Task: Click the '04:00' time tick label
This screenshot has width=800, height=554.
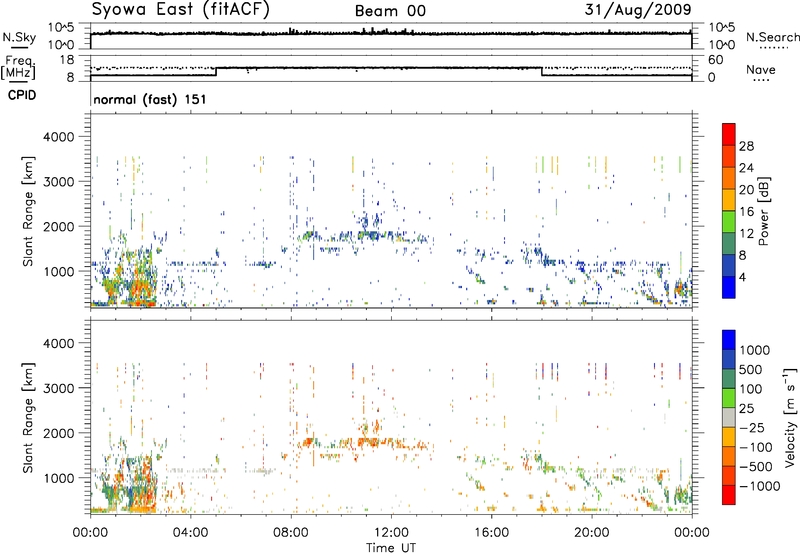Action: coord(190,533)
